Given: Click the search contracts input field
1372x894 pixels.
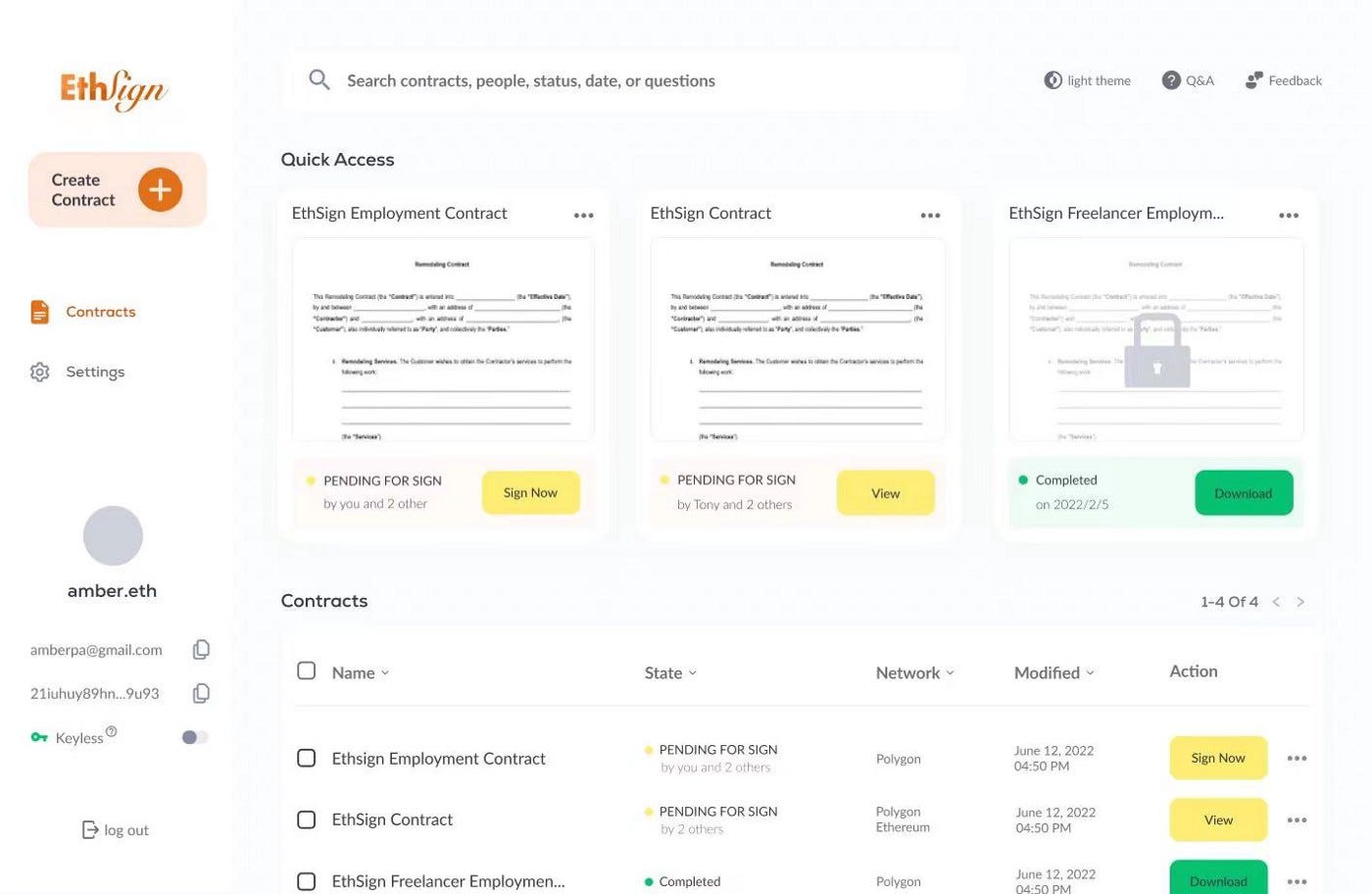Looking at the screenshot, I should [588, 80].
